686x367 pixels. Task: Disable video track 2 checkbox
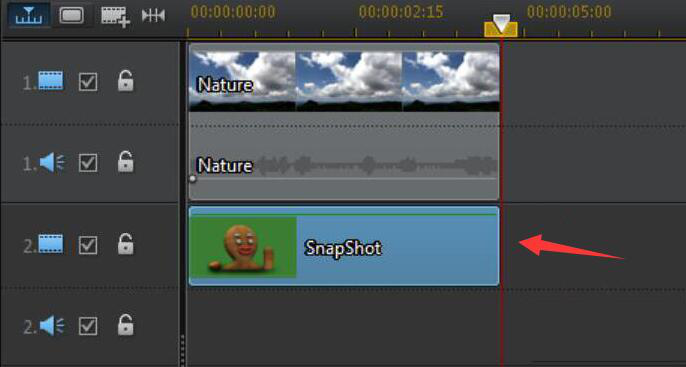pos(88,245)
